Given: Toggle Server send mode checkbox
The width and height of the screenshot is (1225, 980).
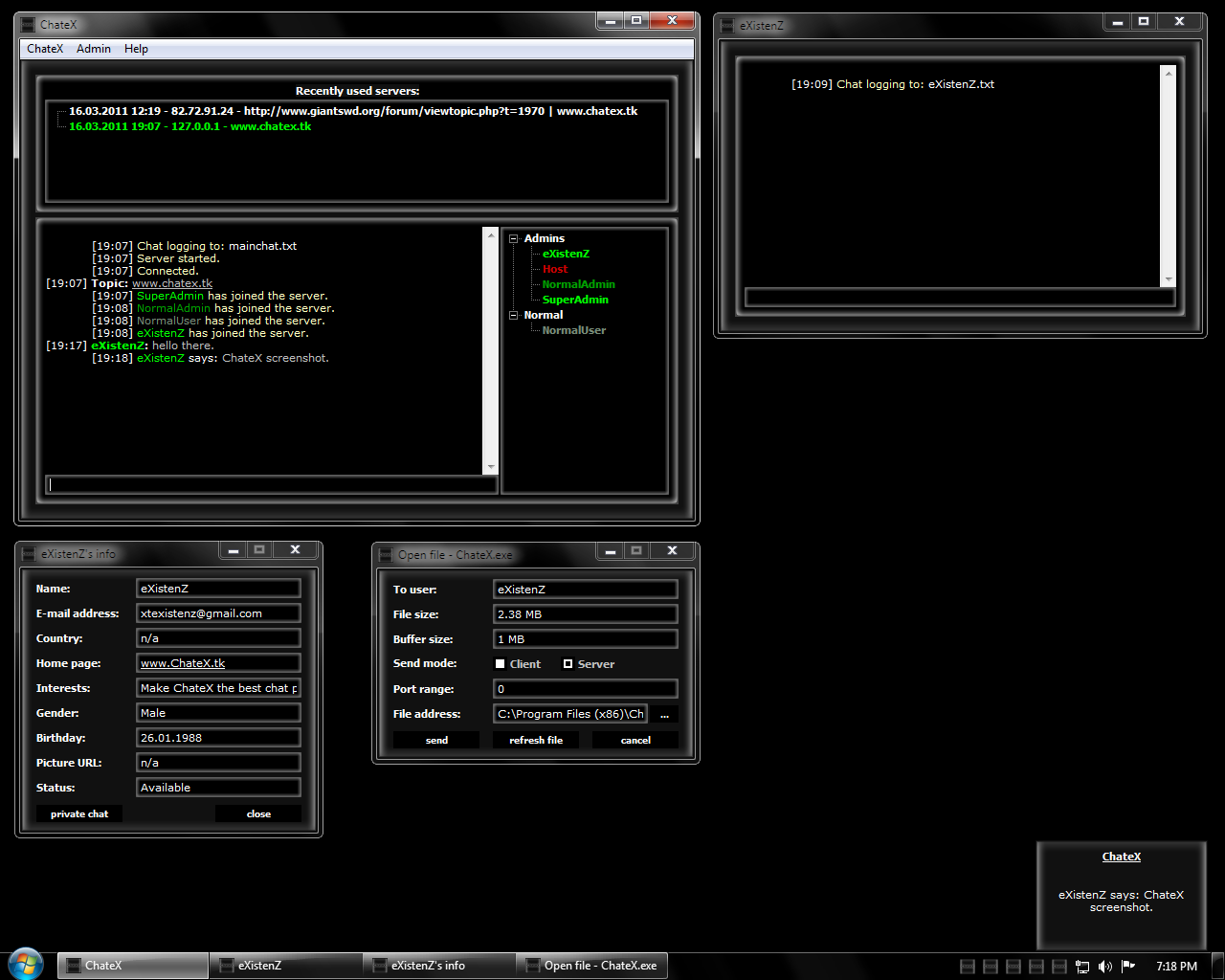Looking at the screenshot, I should pyautogui.click(x=568, y=664).
